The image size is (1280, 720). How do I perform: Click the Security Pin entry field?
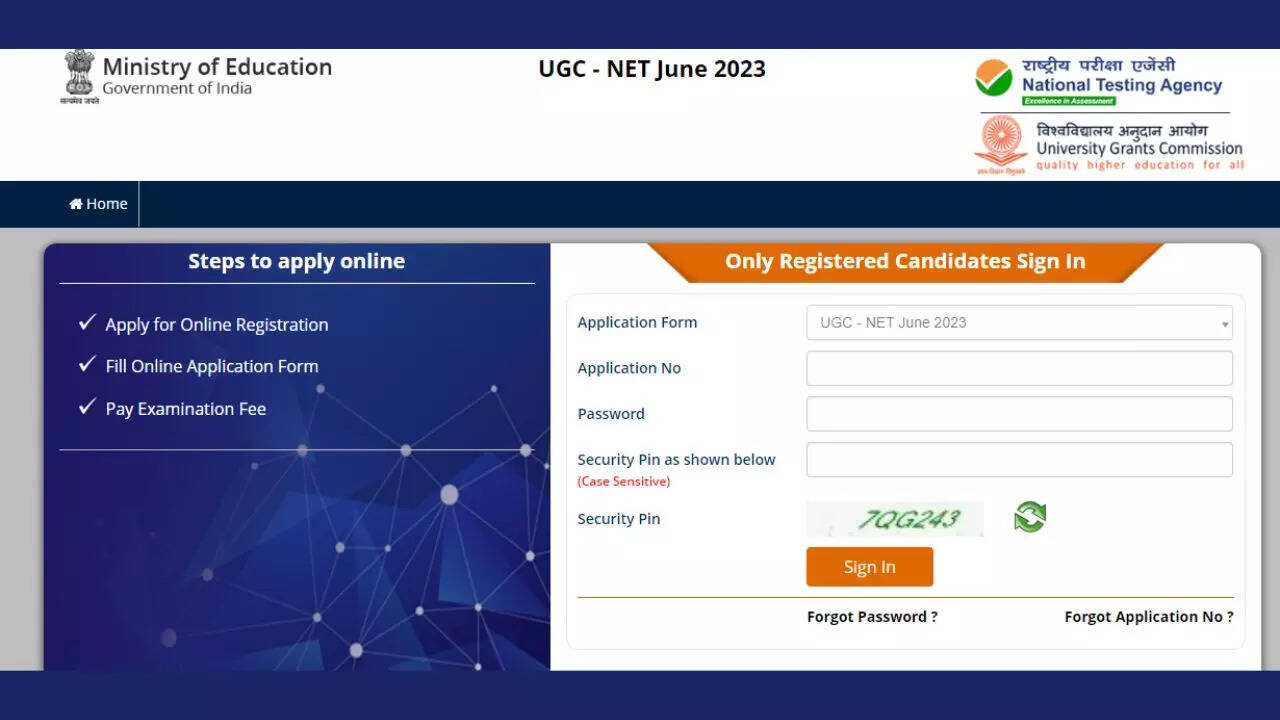click(1019, 460)
